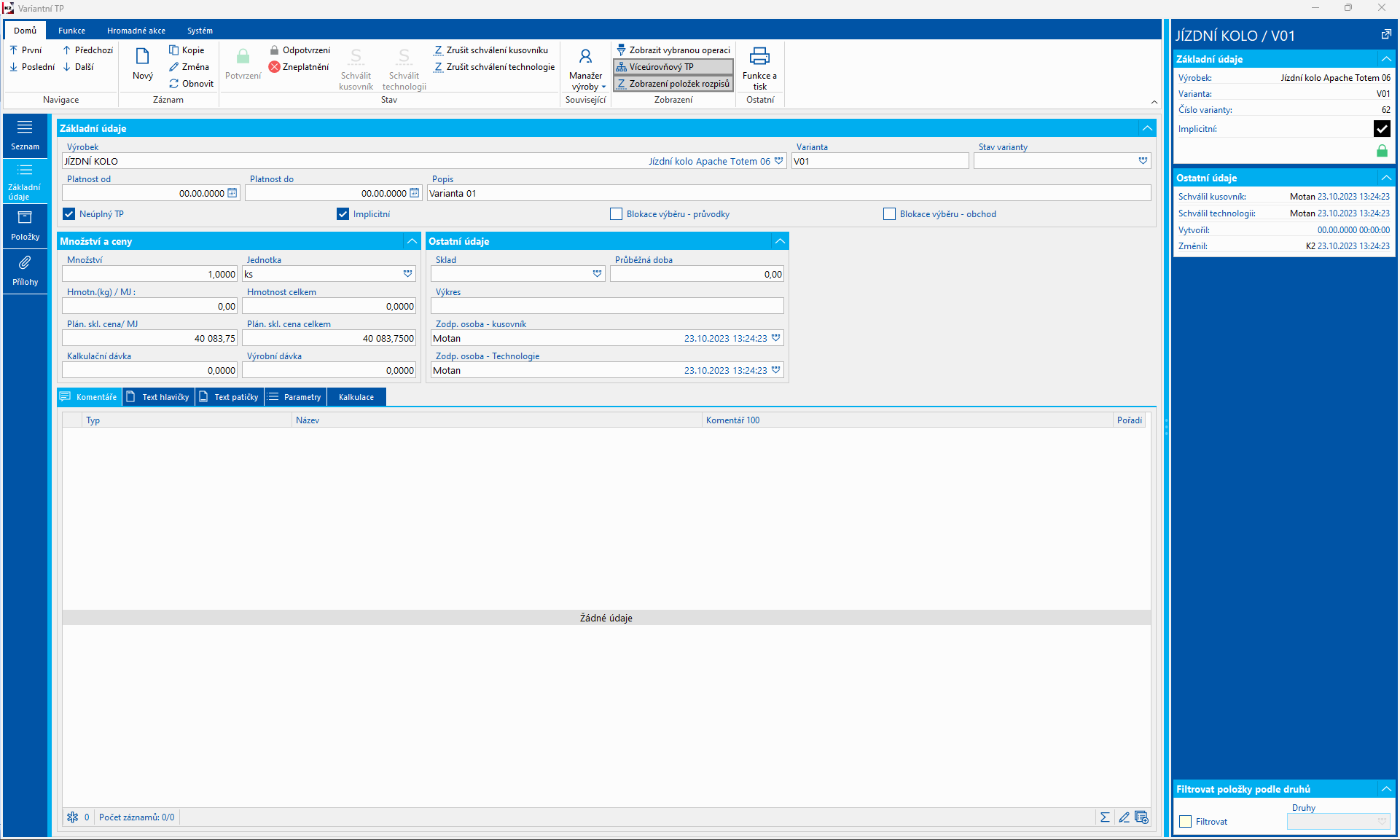Screen dimensions: 1400x840
Task: Open the Jednotka unit dropdown
Action: coord(407,274)
